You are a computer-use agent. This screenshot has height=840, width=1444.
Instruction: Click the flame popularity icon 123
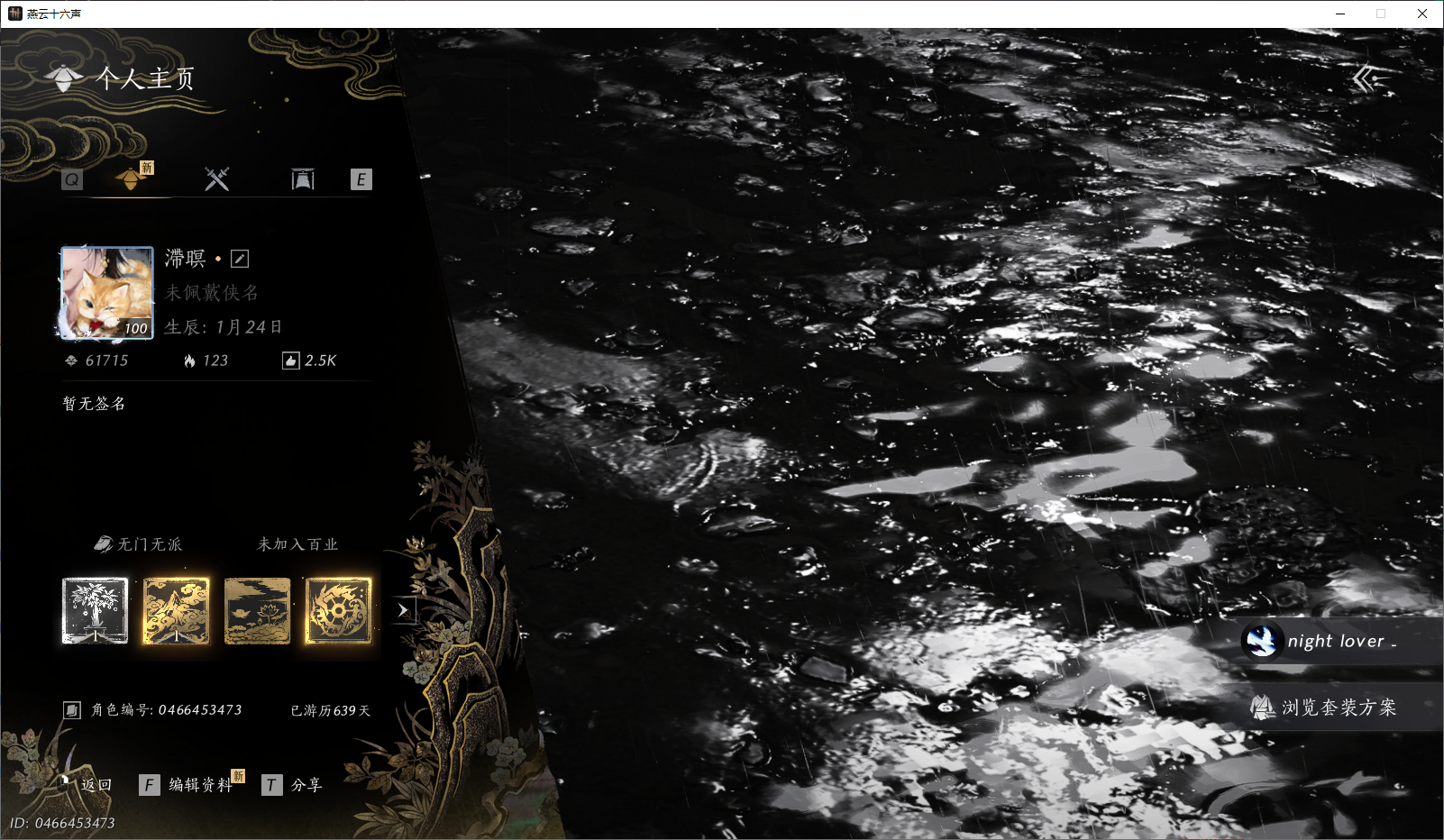pyautogui.click(x=189, y=361)
